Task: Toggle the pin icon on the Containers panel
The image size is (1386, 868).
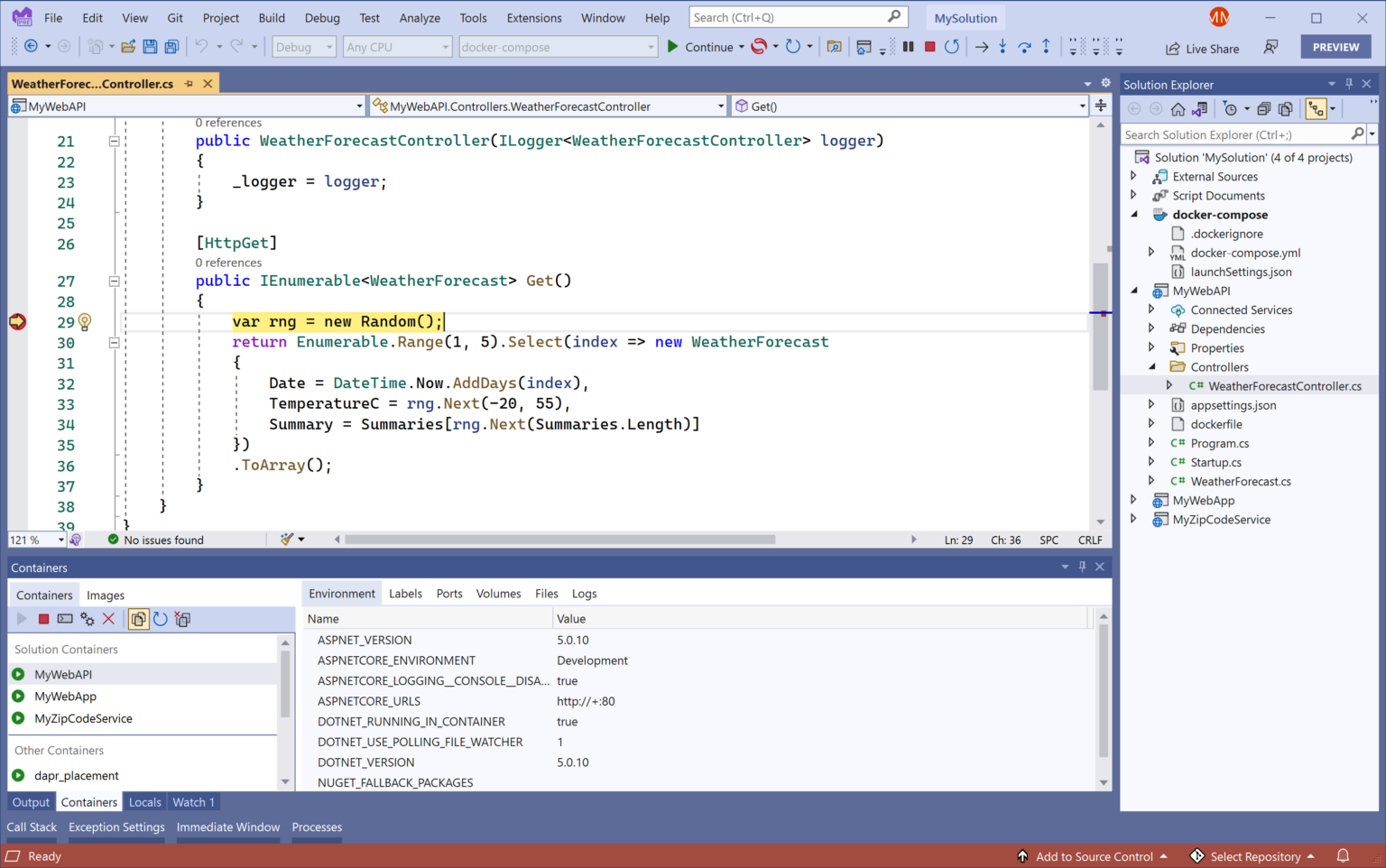Action: pyautogui.click(x=1082, y=568)
